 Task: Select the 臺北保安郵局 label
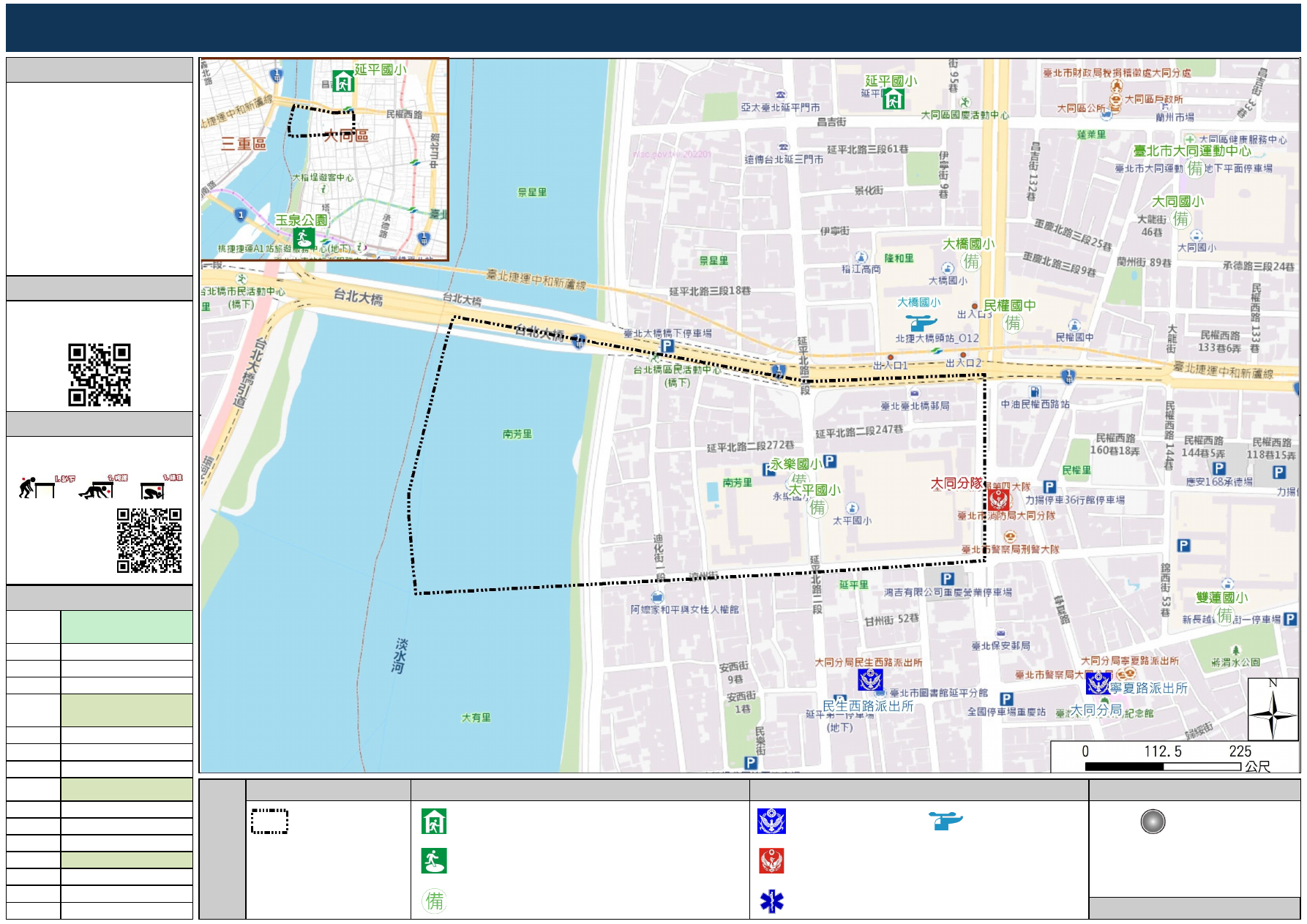point(1001,645)
